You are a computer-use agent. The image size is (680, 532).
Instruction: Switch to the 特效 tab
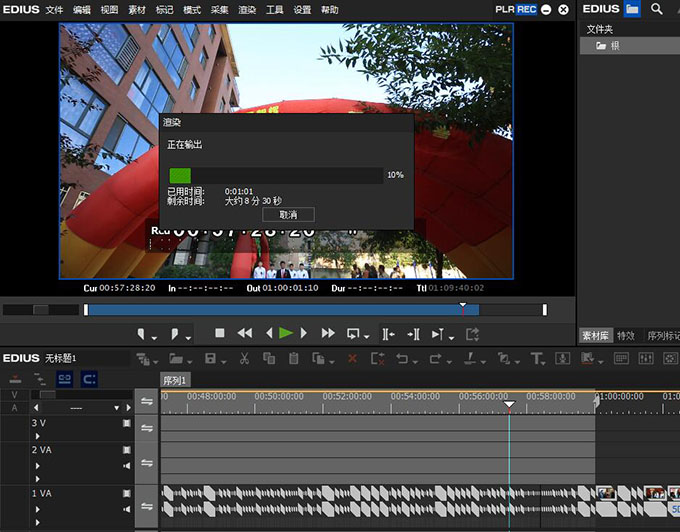coord(626,336)
